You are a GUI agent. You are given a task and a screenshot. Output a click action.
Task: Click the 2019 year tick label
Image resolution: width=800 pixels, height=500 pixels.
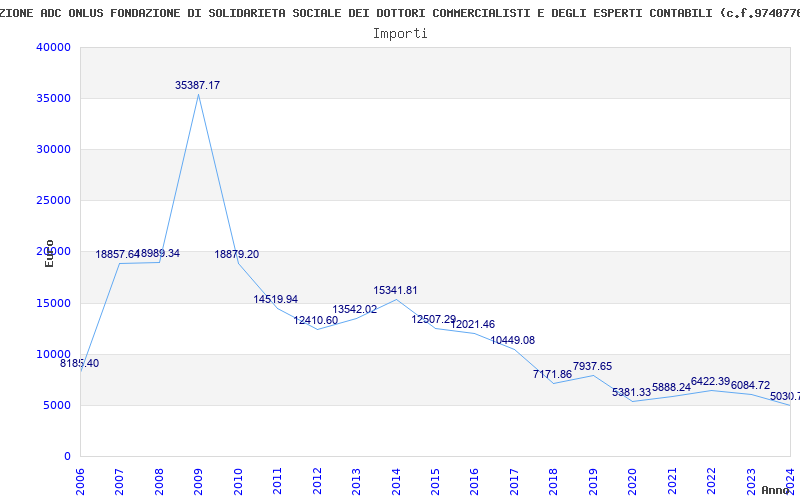(x=593, y=481)
